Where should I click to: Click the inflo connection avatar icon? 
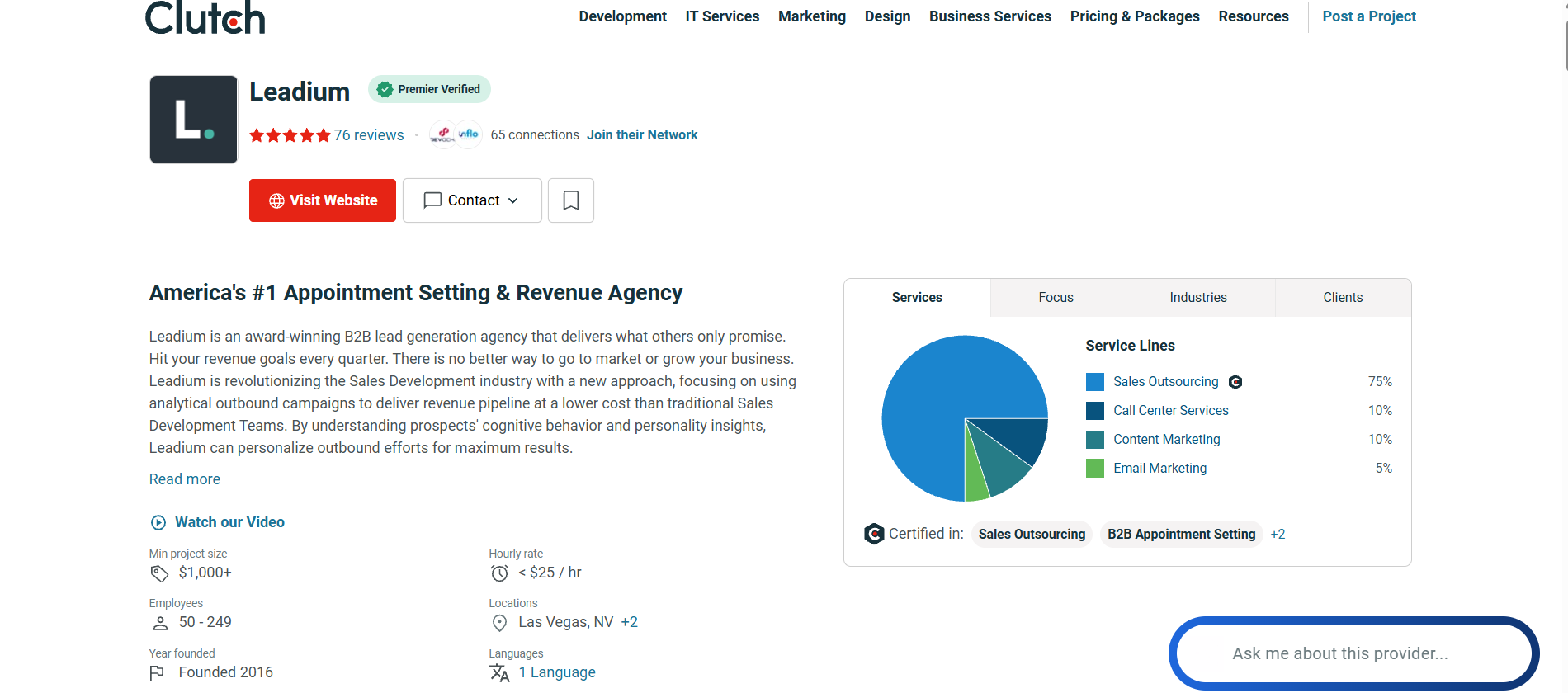469,134
